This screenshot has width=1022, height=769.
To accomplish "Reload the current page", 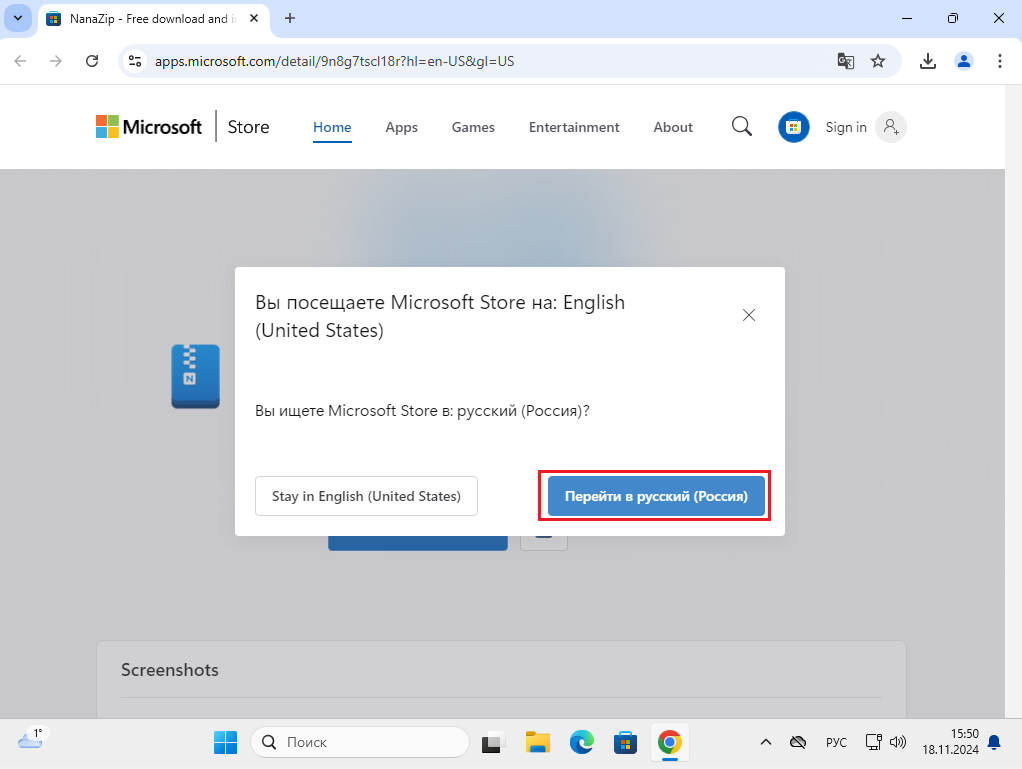I will click(92, 61).
